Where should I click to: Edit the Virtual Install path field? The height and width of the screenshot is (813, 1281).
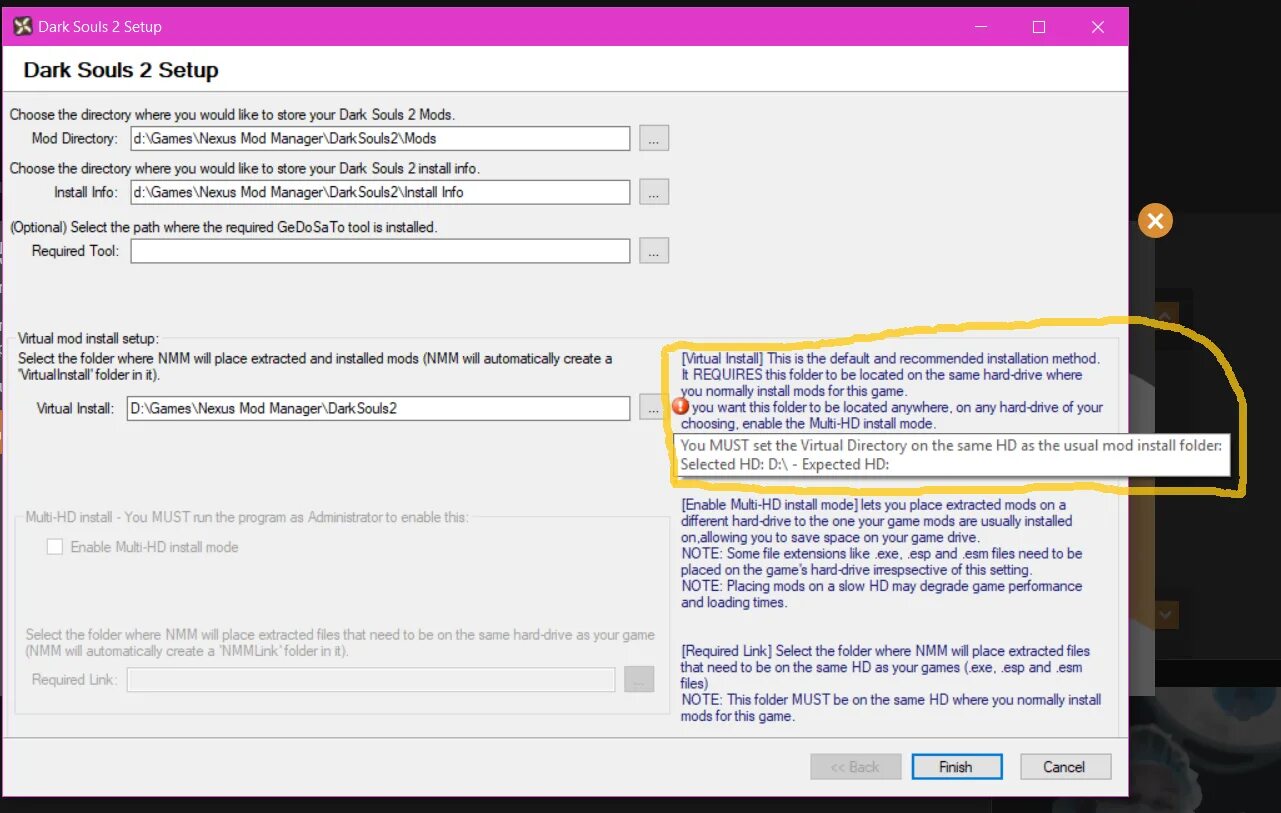[x=378, y=408]
